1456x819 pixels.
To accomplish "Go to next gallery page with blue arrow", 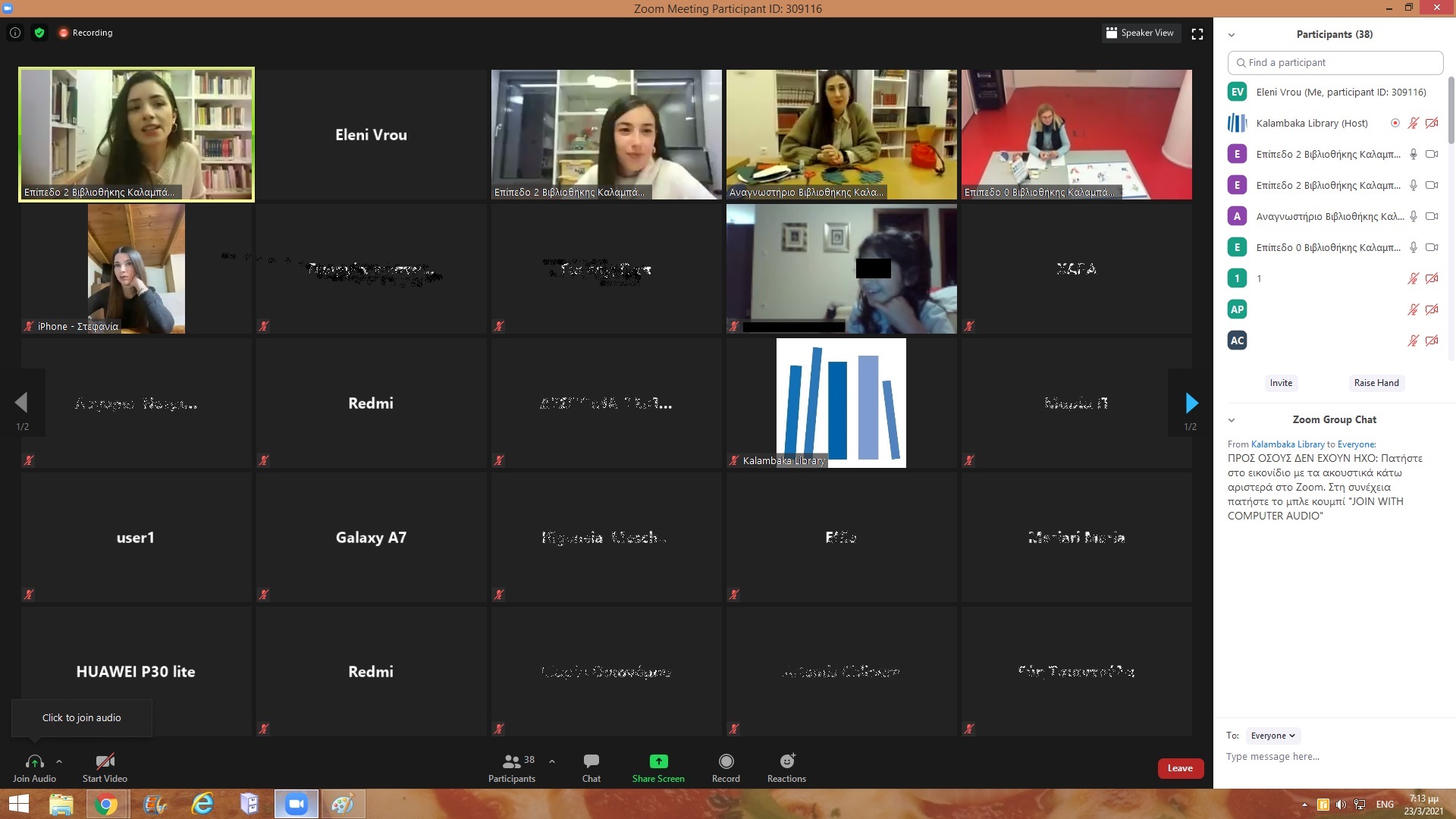I will [x=1191, y=403].
